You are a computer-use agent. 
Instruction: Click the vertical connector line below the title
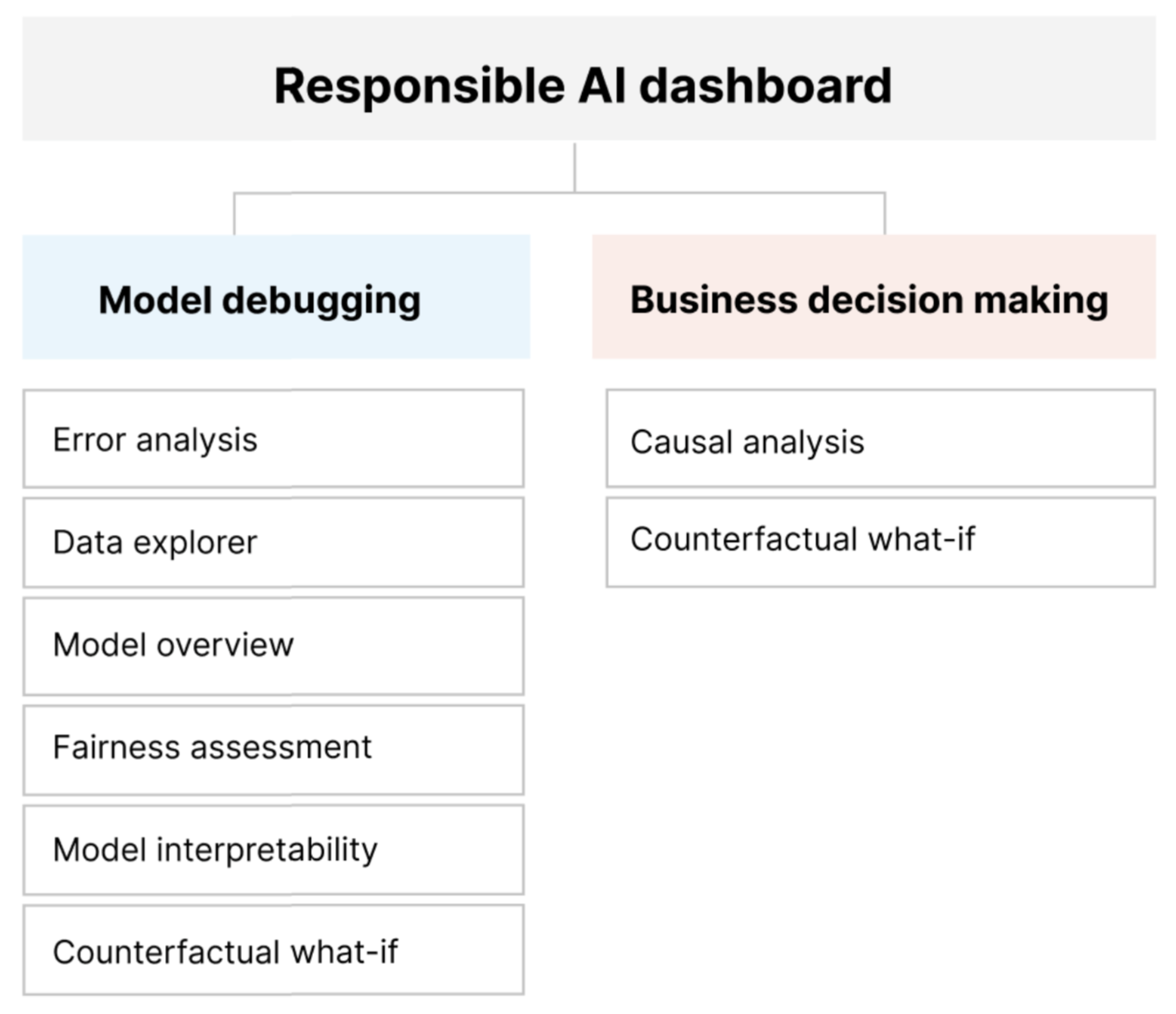coord(574,167)
